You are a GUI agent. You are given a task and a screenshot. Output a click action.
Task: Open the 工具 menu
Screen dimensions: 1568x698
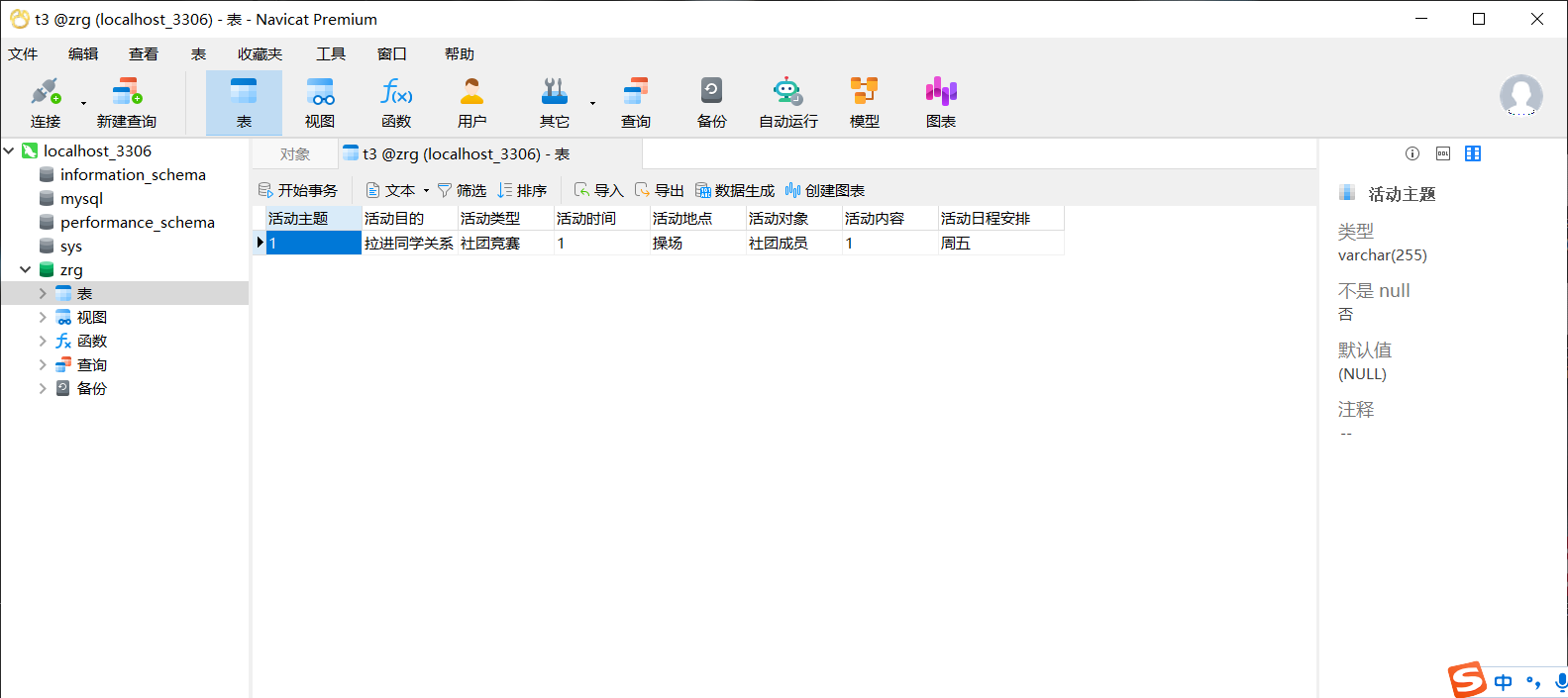tap(331, 53)
